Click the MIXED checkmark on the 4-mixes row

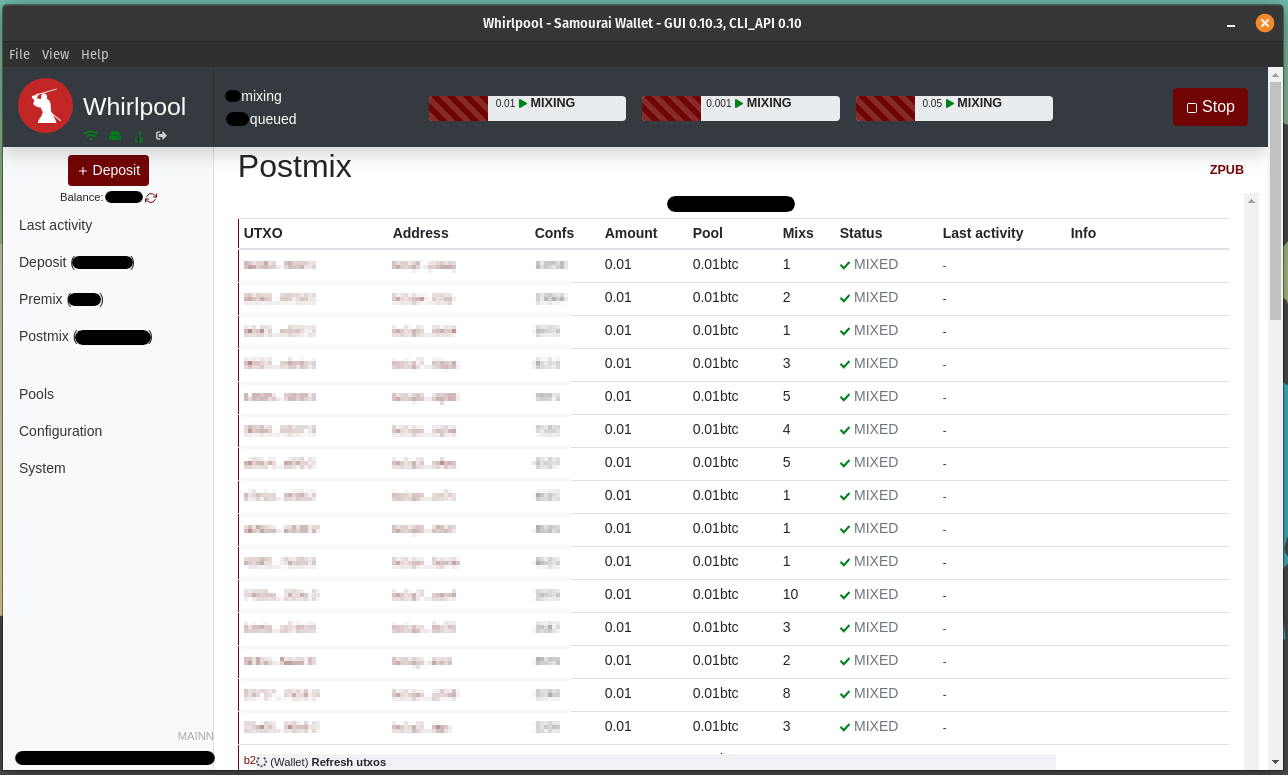click(x=845, y=430)
